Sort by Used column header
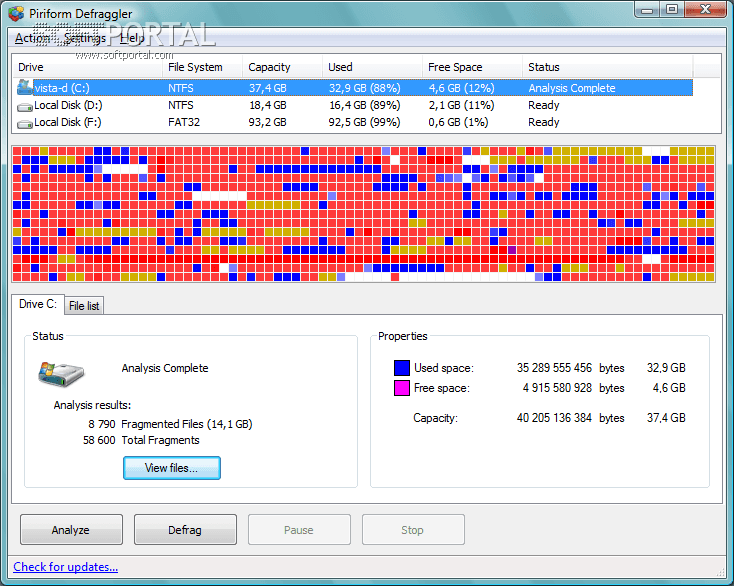 (372, 67)
